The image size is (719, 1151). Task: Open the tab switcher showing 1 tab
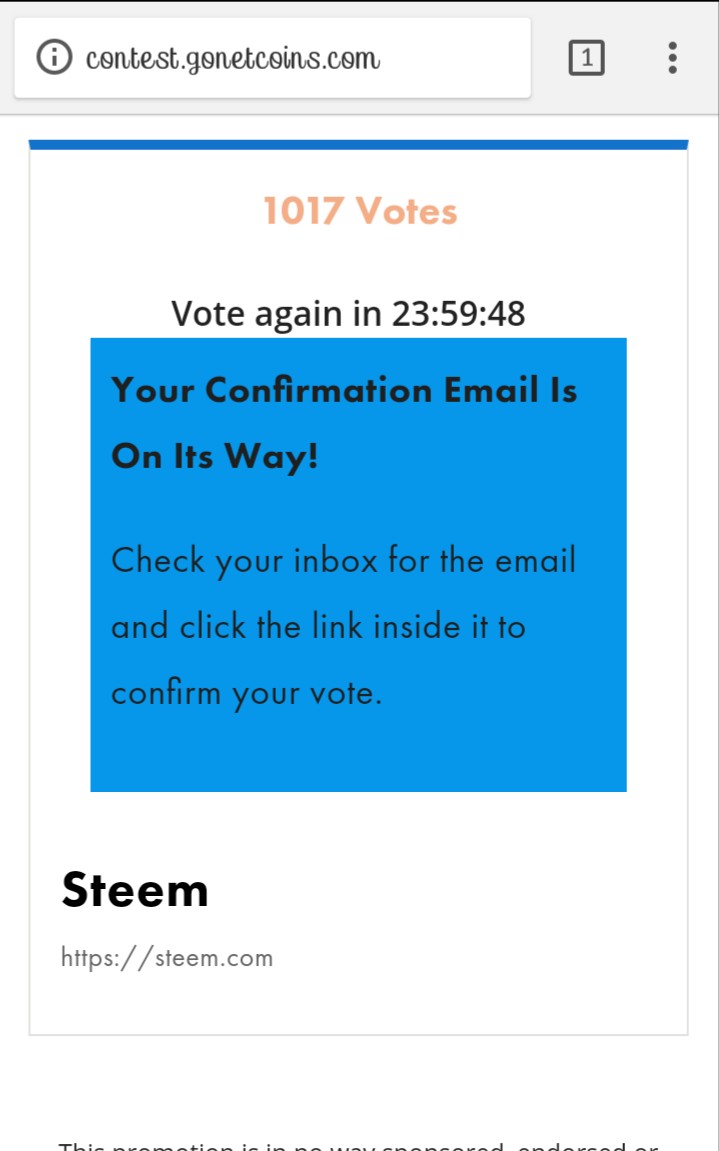point(586,57)
